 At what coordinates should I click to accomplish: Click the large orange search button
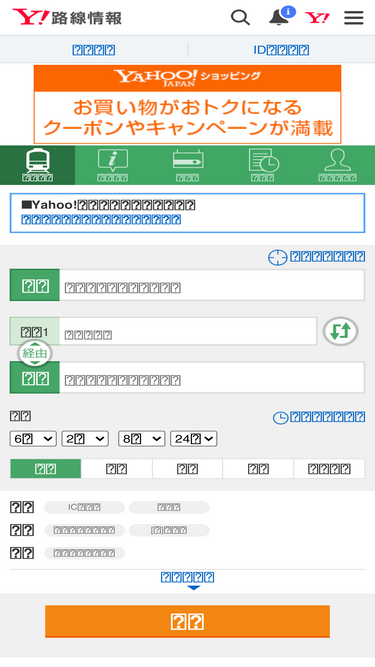(188, 621)
